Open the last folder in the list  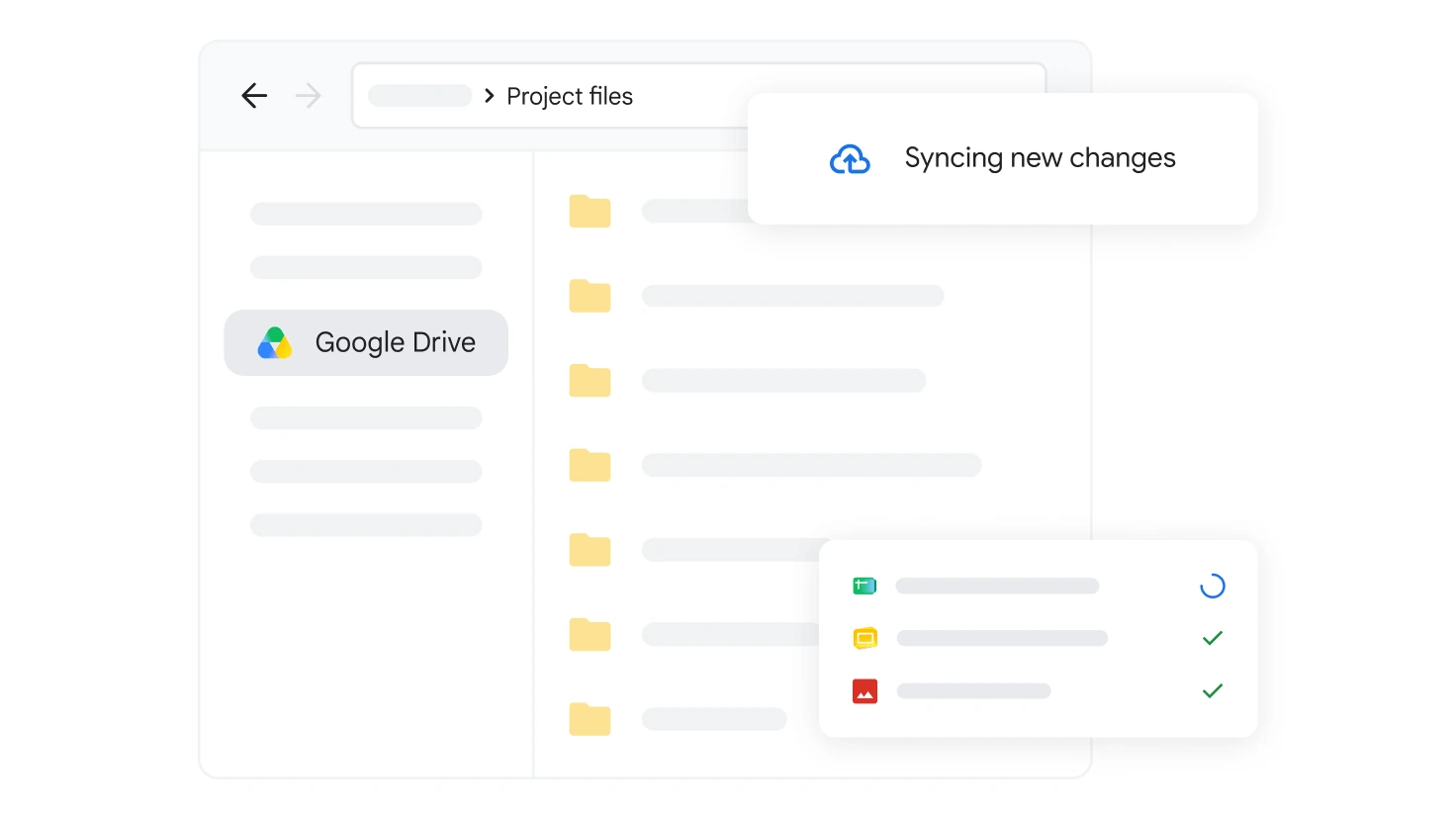[590, 719]
